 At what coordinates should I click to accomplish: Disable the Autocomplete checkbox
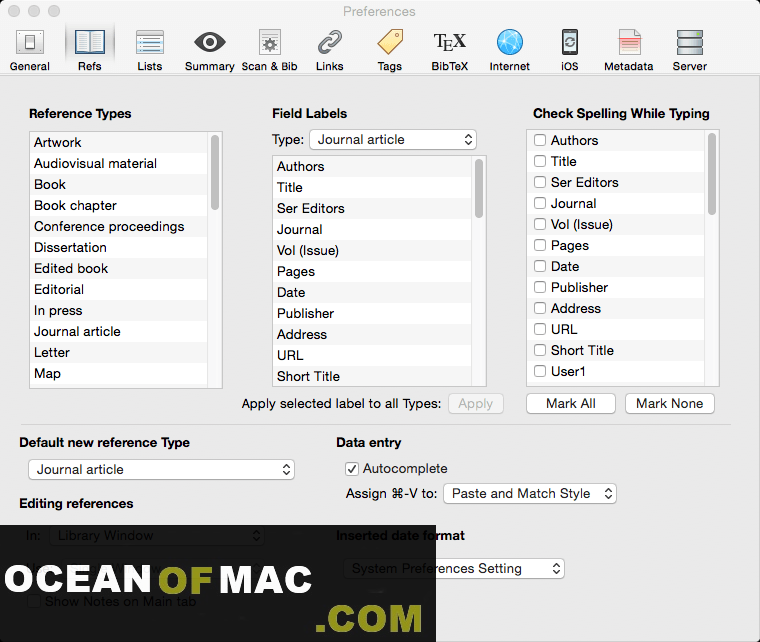pyautogui.click(x=352, y=469)
